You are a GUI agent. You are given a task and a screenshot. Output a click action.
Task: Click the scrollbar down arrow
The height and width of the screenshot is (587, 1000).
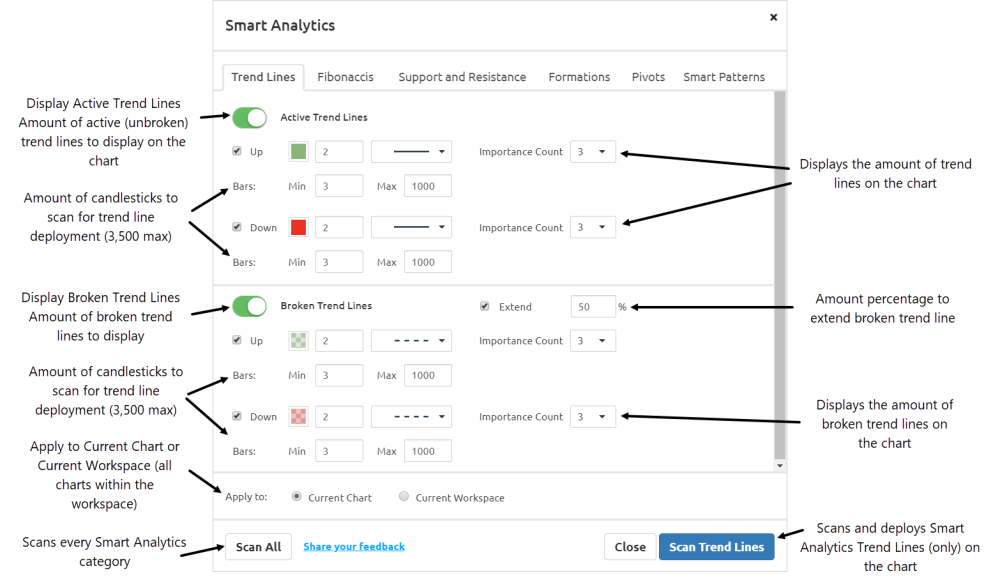pyautogui.click(x=779, y=466)
